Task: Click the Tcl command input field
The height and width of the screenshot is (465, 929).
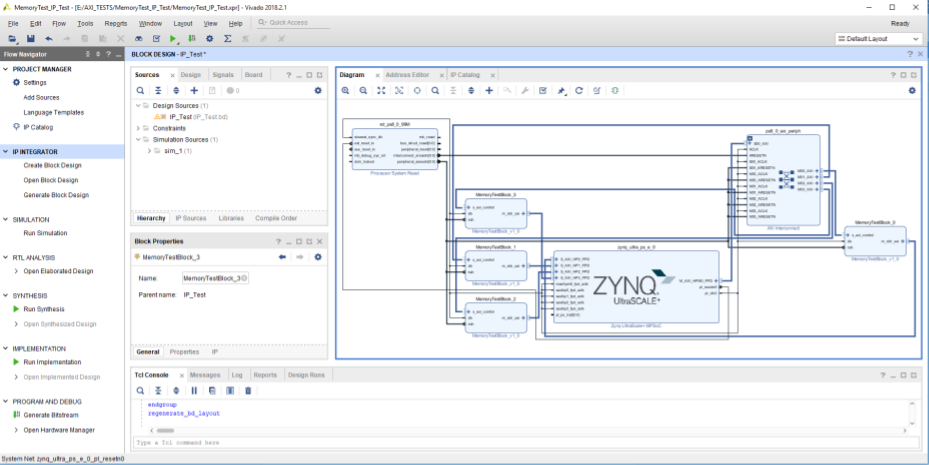Action: click(523, 442)
